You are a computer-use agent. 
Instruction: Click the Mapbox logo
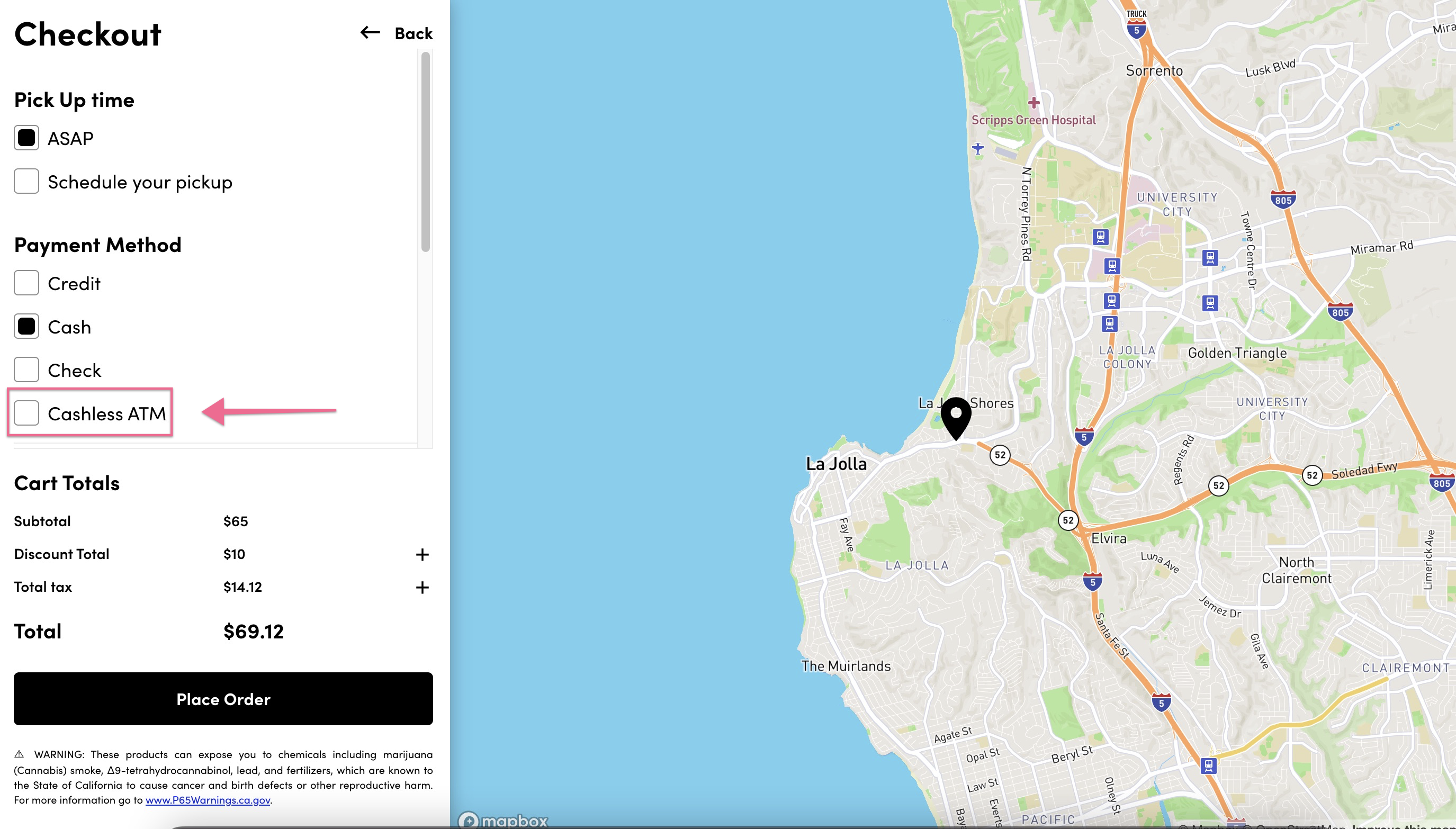pos(503,820)
